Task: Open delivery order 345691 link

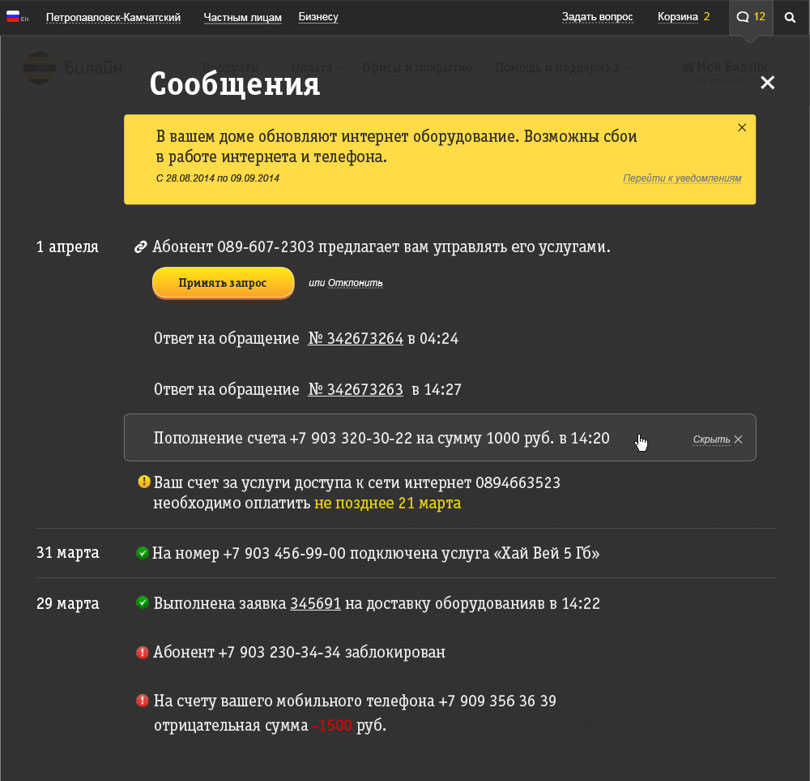Action: (315, 604)
